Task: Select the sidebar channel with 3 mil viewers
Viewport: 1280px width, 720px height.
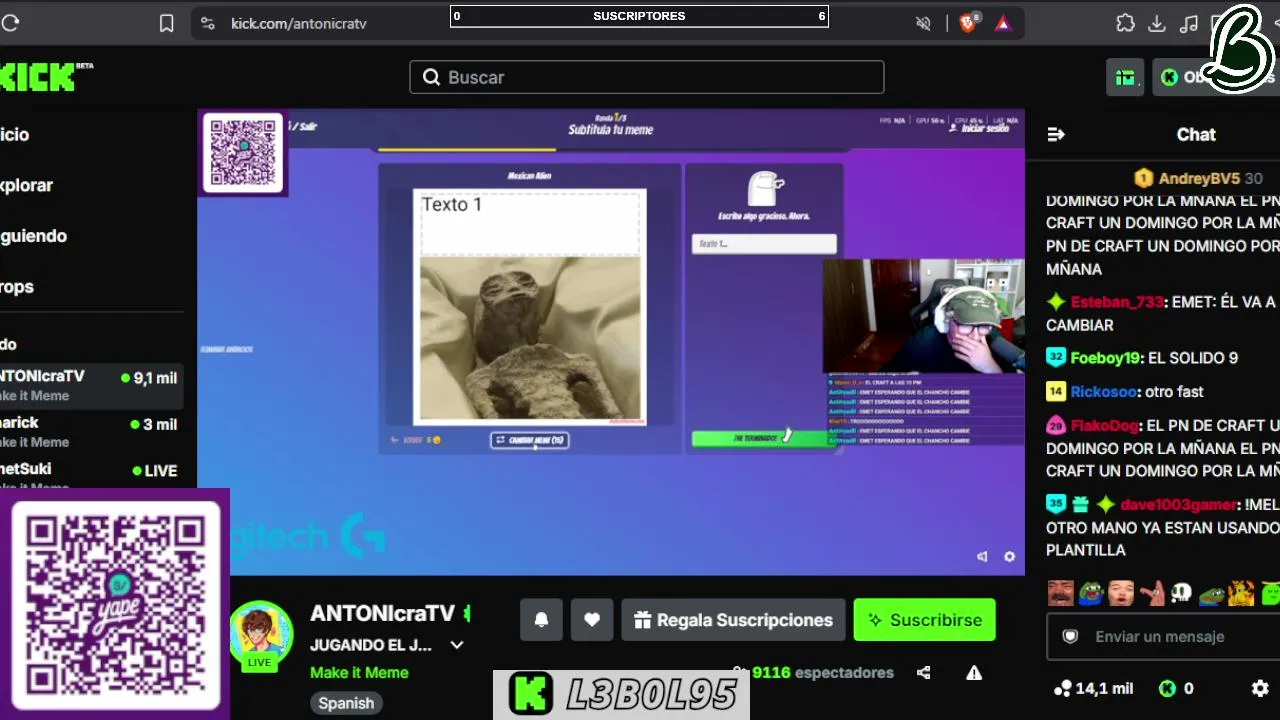Action: coord(91,432)
